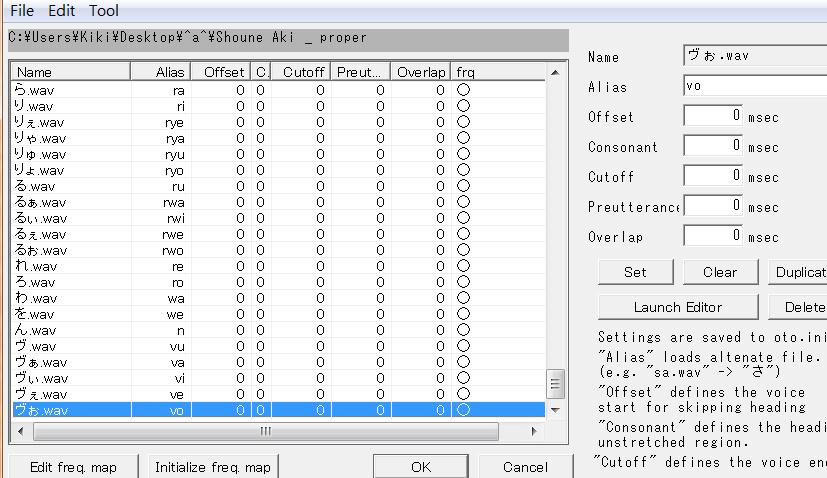Sort by the frq column header

point(498,72)
